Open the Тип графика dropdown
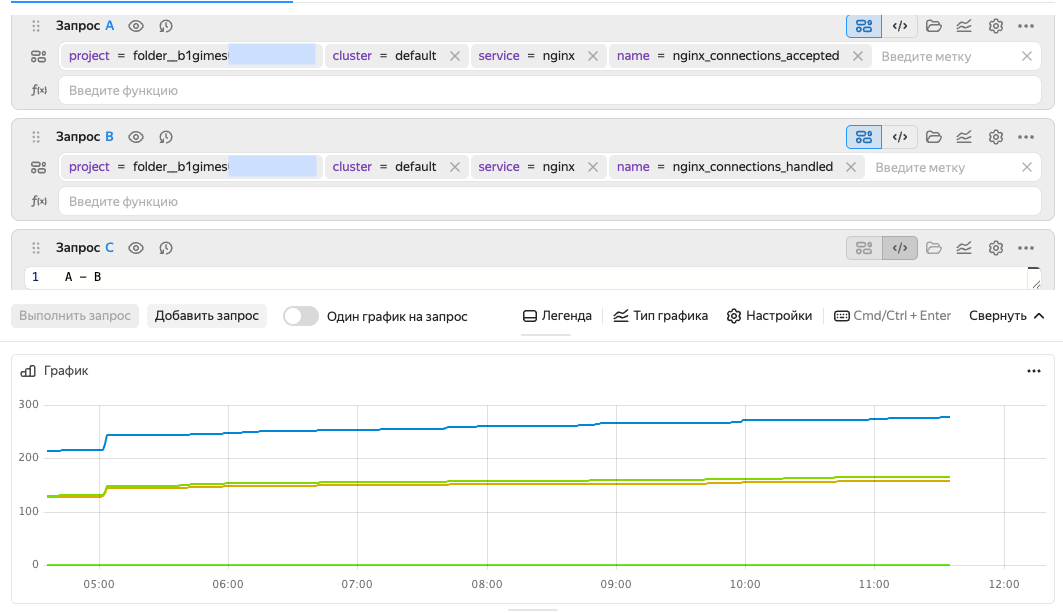Viewport: 1063px width, 613px height. [661, 316]
